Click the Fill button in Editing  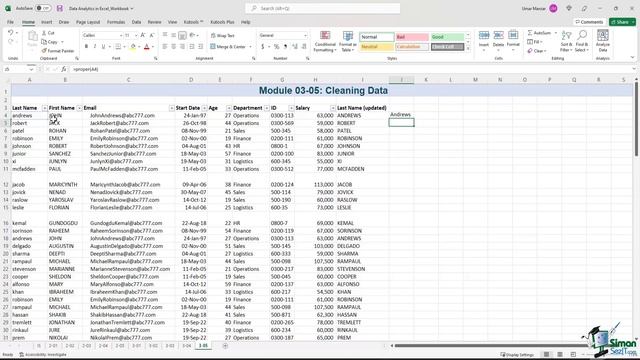[x=534, y=42]
